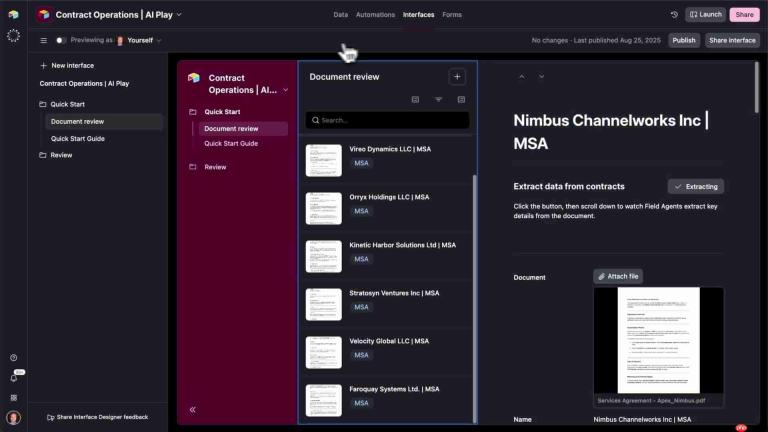Open the group records icon in list toolbar
Screen dimensions: 768x432
click(x=415, y=99)
